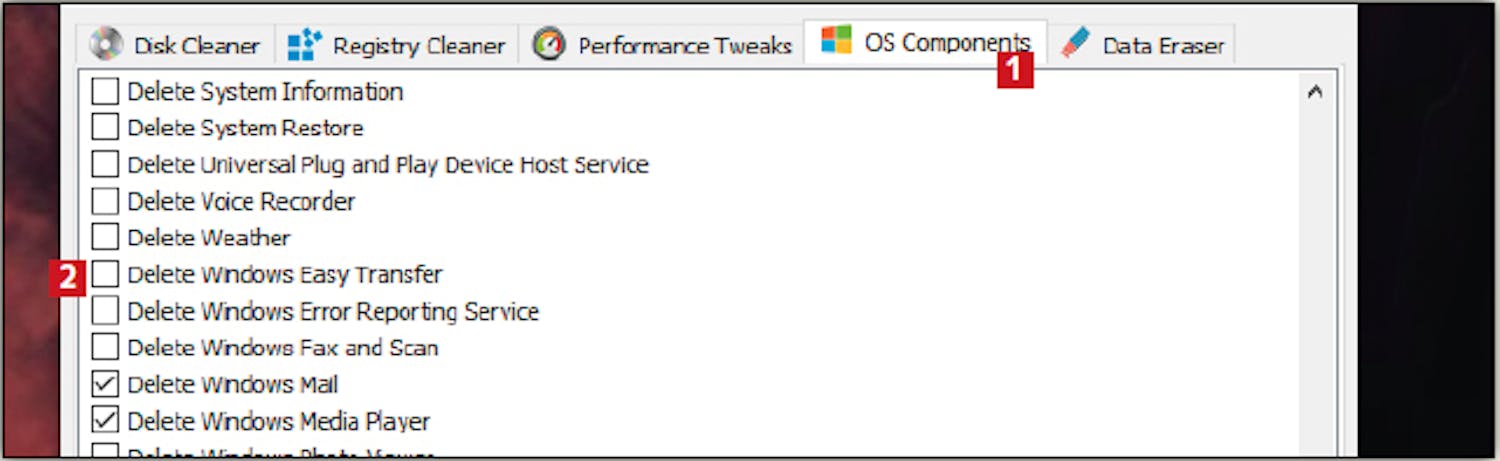Check Delete Voice Recorder
Screen dimensions: 1500x461
105,201
